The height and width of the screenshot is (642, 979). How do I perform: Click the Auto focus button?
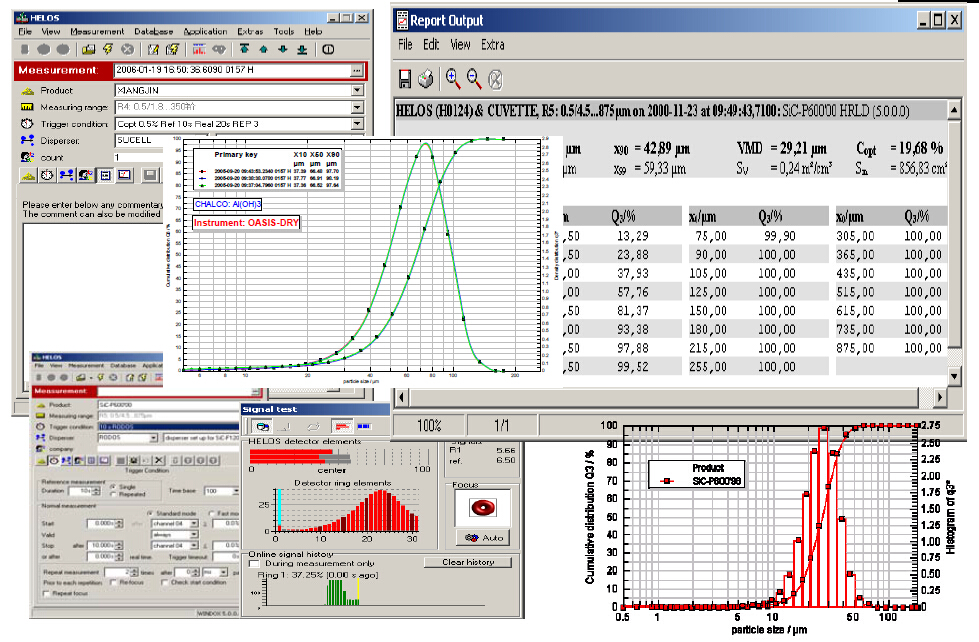pos(483,538)
